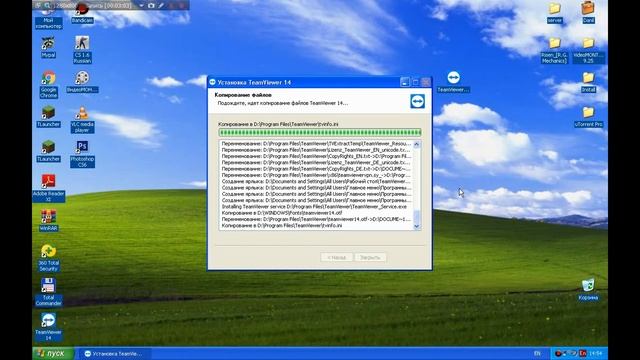Viewport: 640px width, 360px height.
Task: Expand the dropdown arrow in Bandicam bar
Action: [141, 6]
